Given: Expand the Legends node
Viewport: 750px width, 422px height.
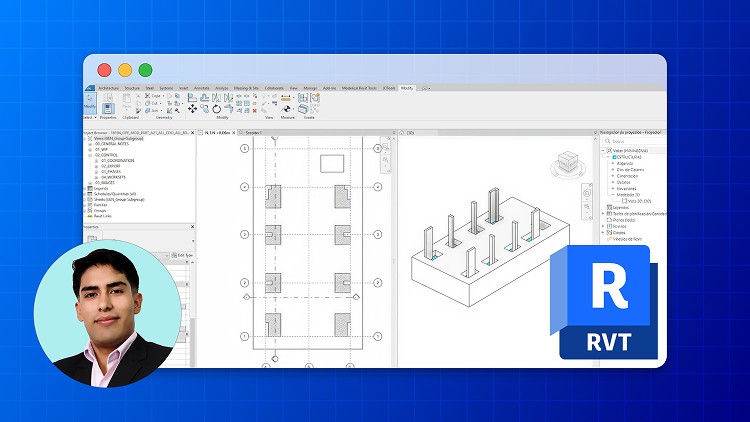Looking at the screenshot, I should [x=85, y=189].
